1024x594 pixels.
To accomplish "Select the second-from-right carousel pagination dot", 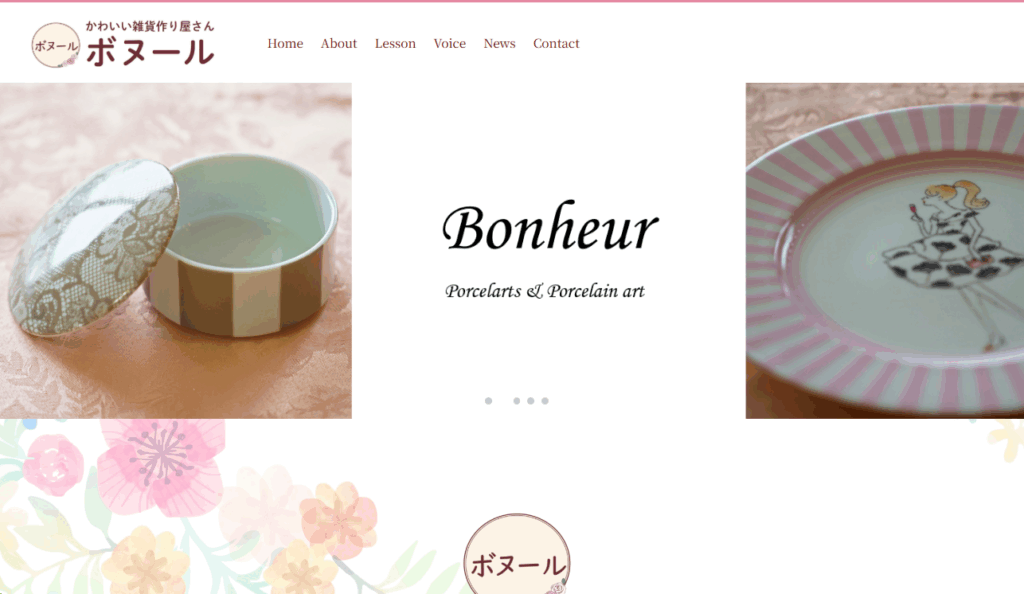I will pyautogui.click(x=531, y=401).
